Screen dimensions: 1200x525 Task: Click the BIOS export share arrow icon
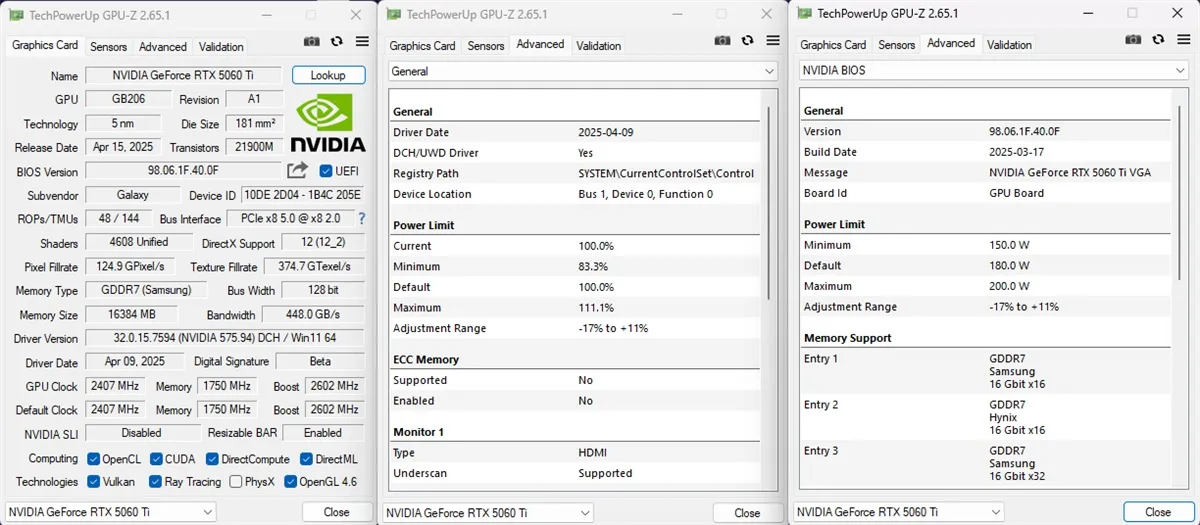click(x=297, y=171)
